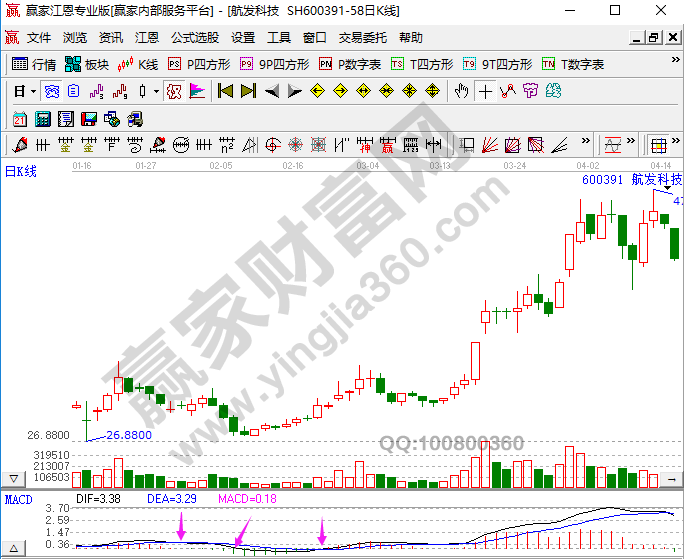Screen dimensions: 684x559
Task: Open the 行情 market quotes view
Action: (x=34, y=64)
